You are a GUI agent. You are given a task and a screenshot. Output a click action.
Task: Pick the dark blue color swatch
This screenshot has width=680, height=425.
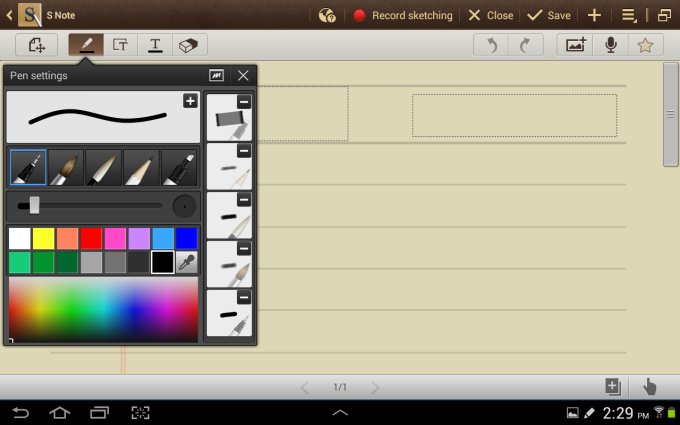[186, 239]
